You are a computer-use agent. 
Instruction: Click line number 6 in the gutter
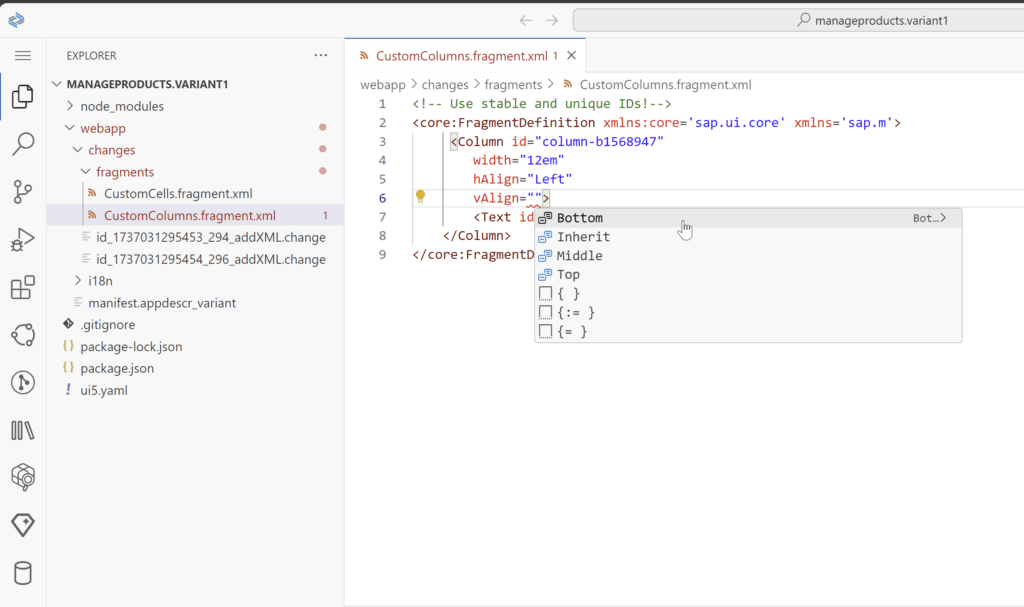[382, 198]
